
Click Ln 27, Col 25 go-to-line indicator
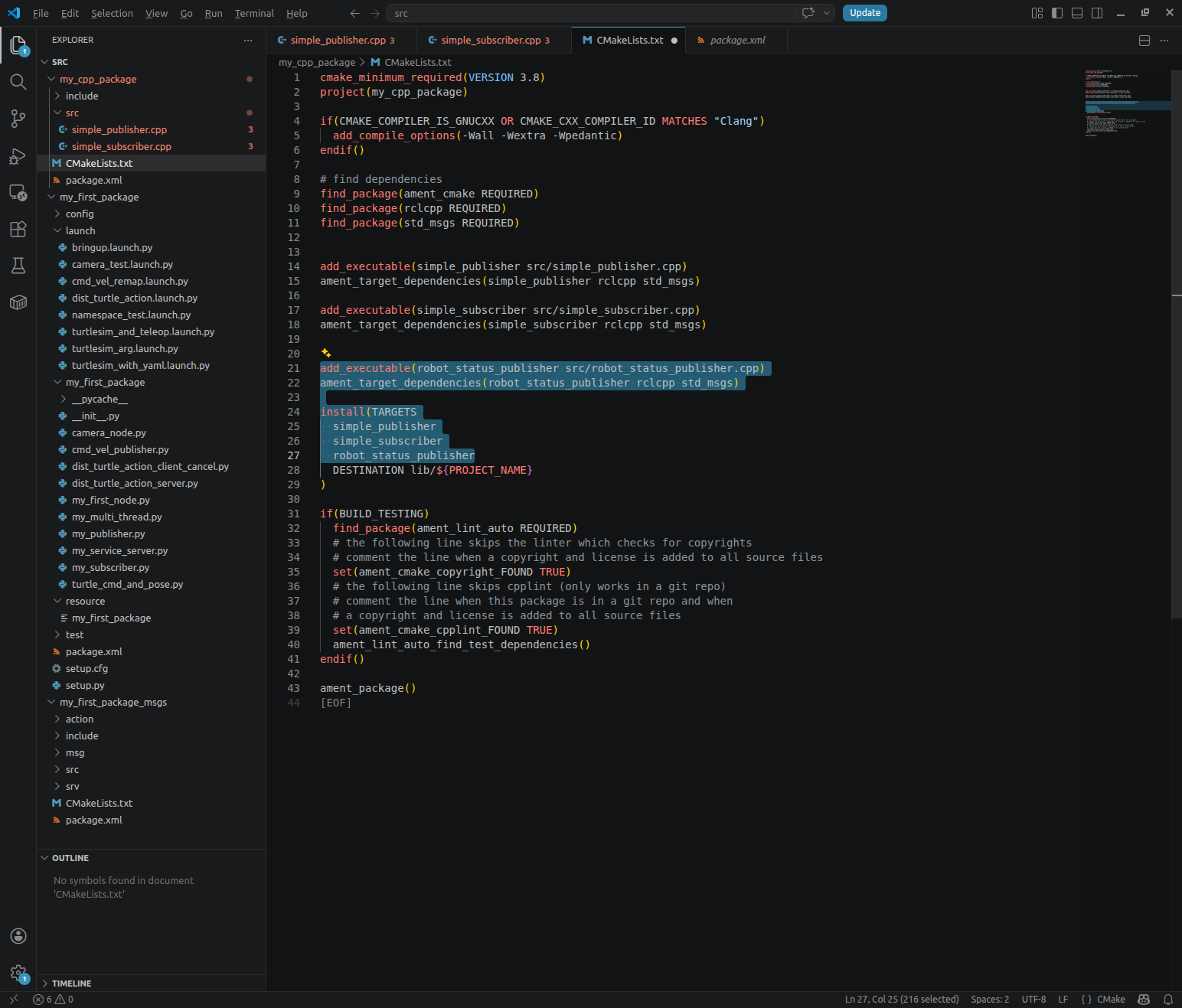pyautogui.click(x=902, y=999)
